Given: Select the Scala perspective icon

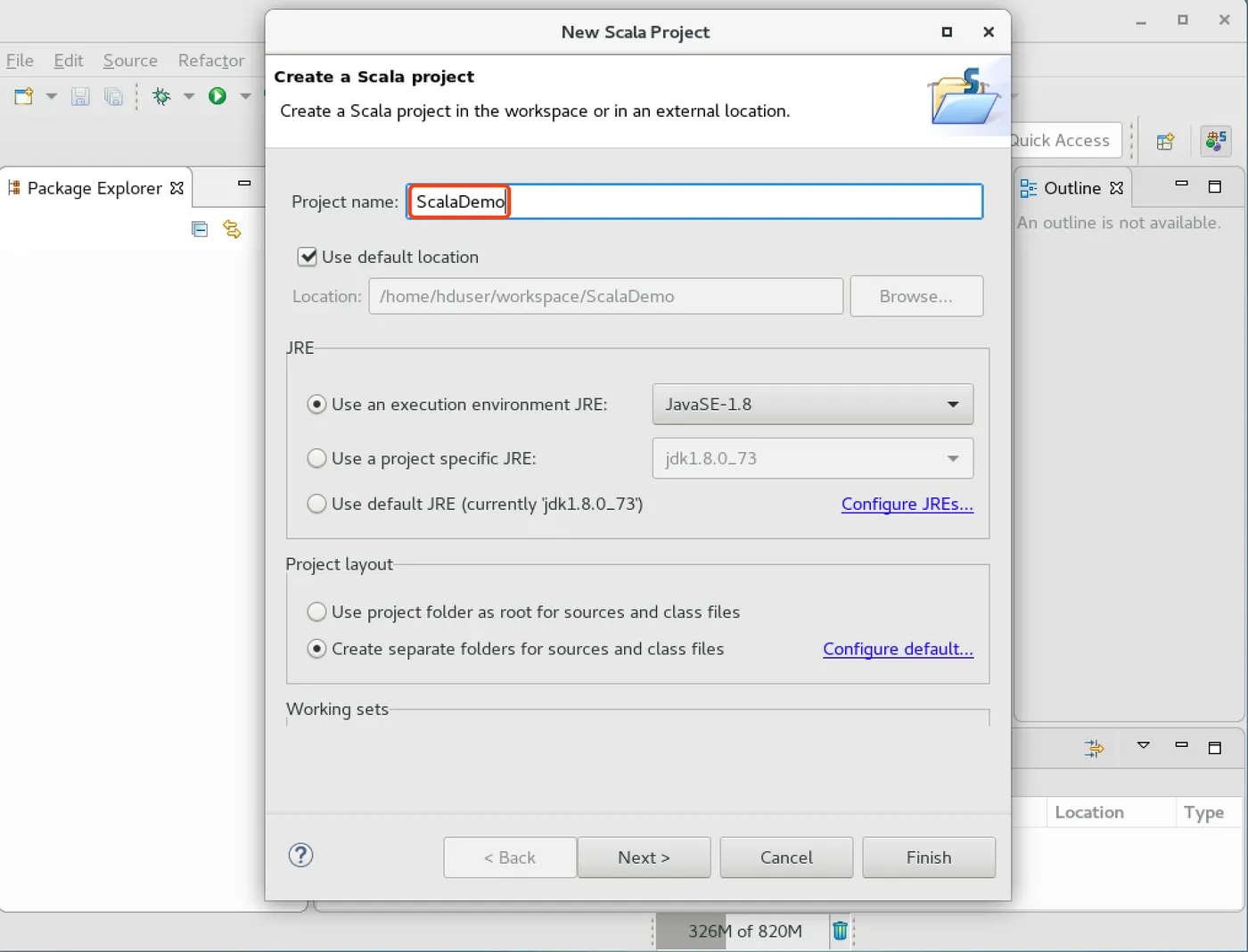Looking at the screenshot, I should point(1216,140).
